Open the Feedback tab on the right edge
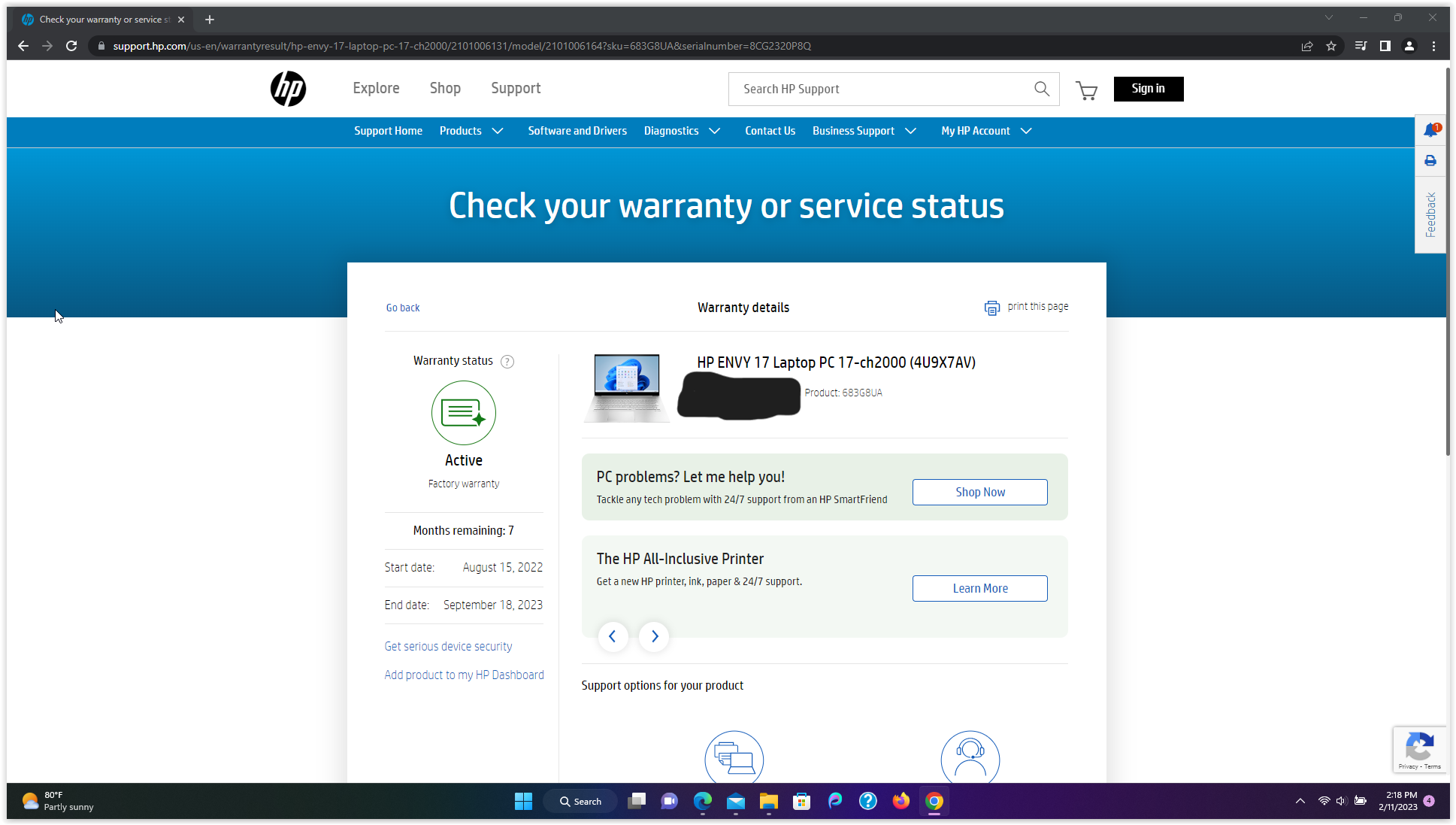Image resolution: width=1456 pixels, height=825 pixels. tap(1430, 216)
